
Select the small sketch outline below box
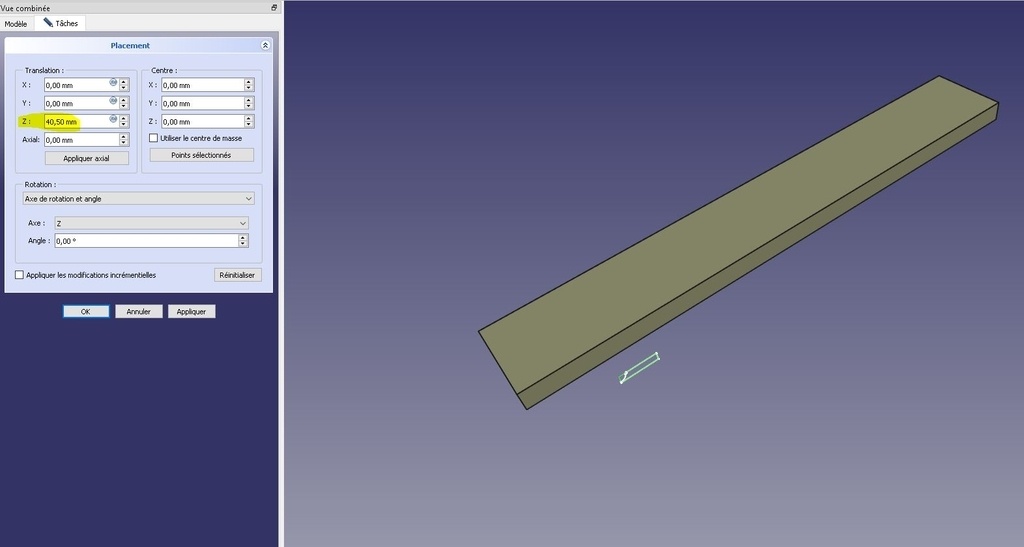click(x=639, y=369)
